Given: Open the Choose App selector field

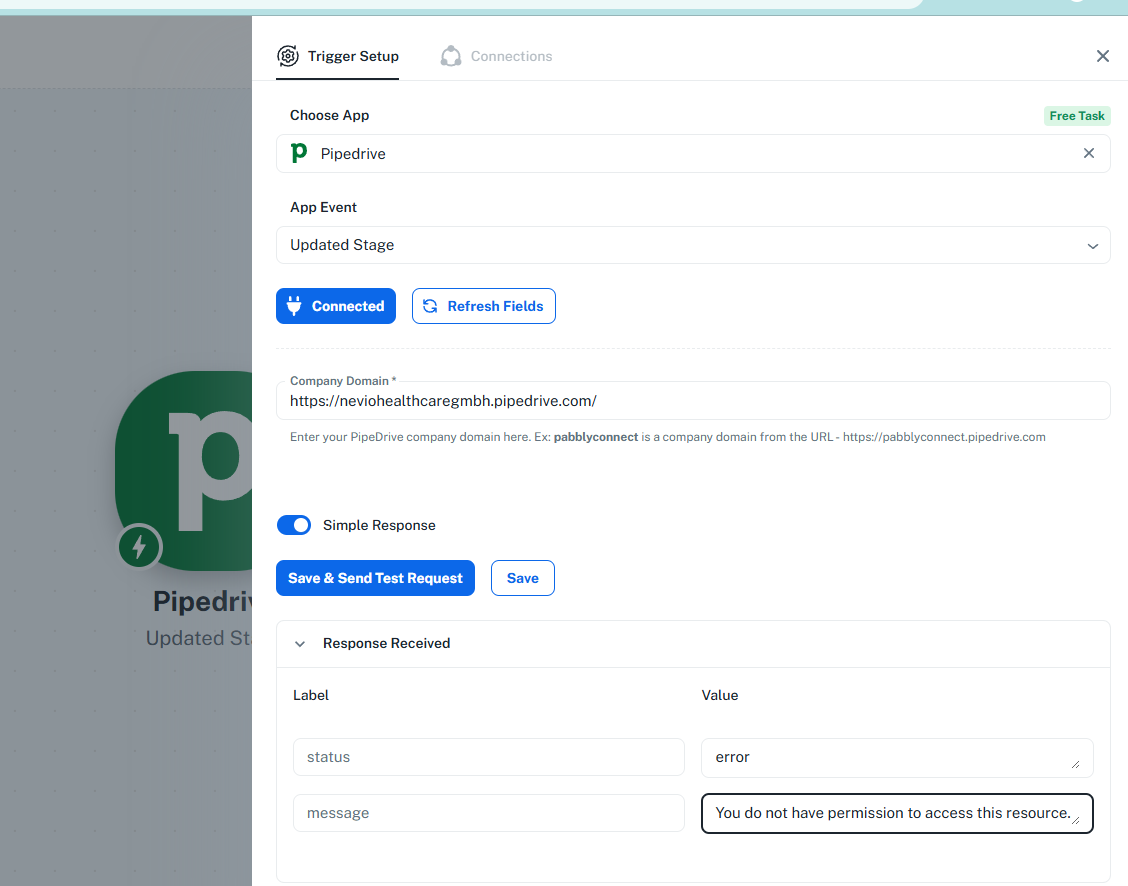Looking at the screenshot, I should (680, 153).
